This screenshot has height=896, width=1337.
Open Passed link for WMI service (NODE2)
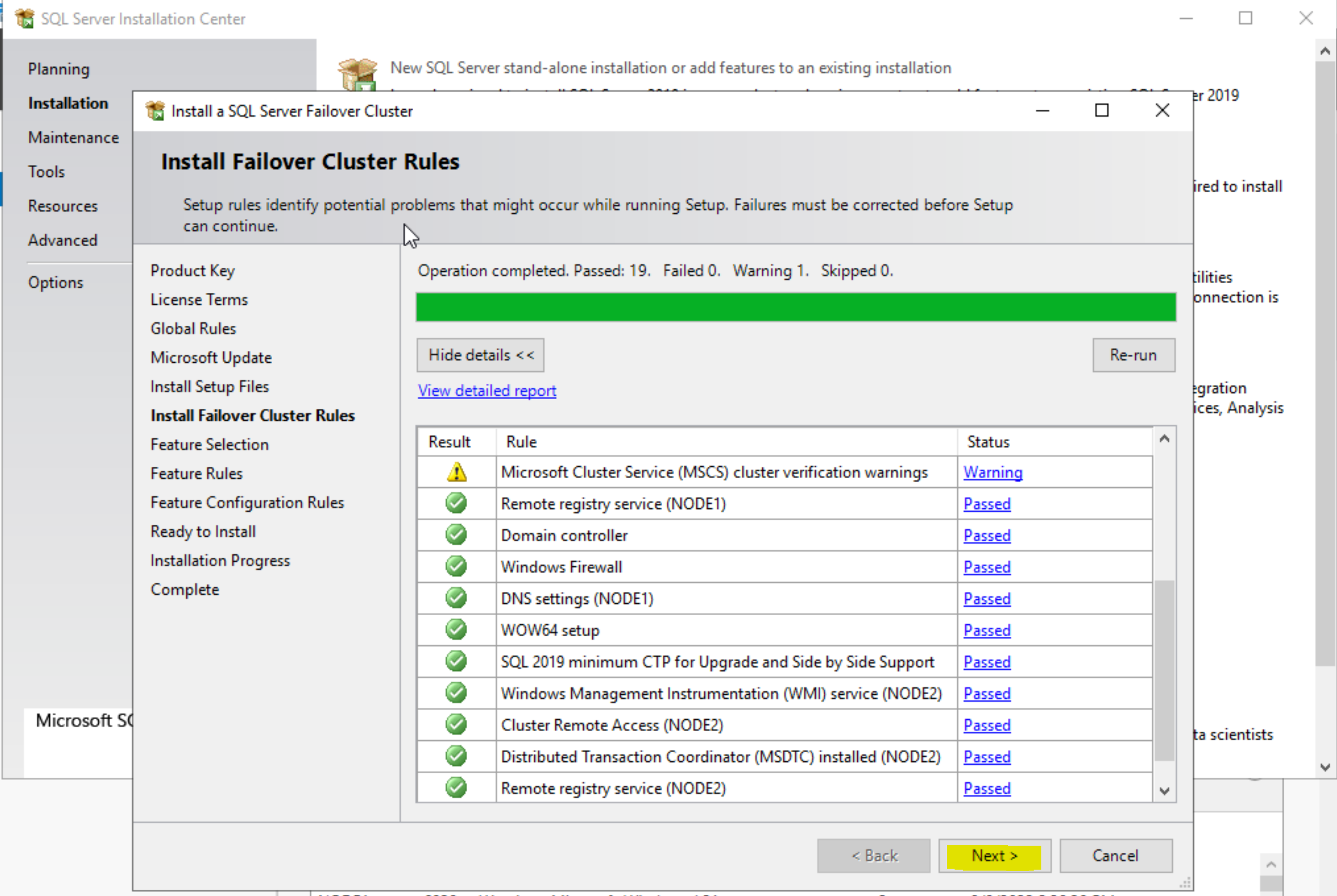coord(987,694)
